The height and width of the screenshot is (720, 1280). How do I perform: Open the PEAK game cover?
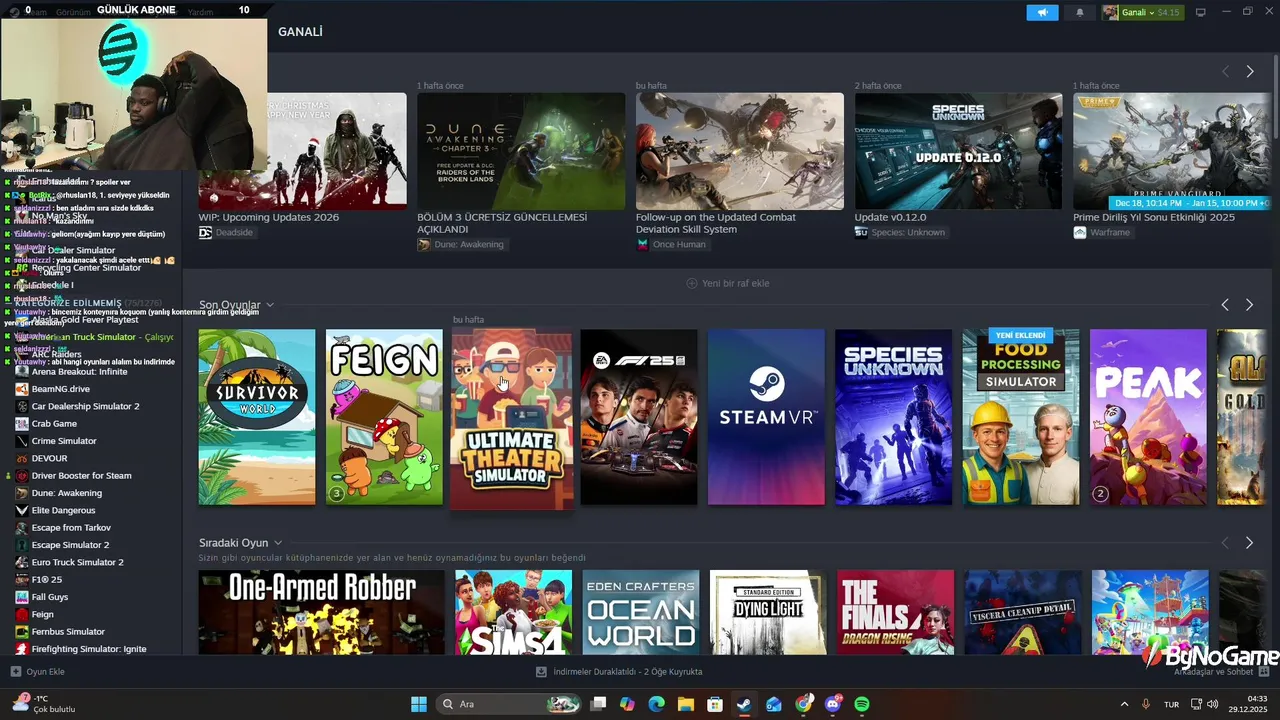[1148, 417]
